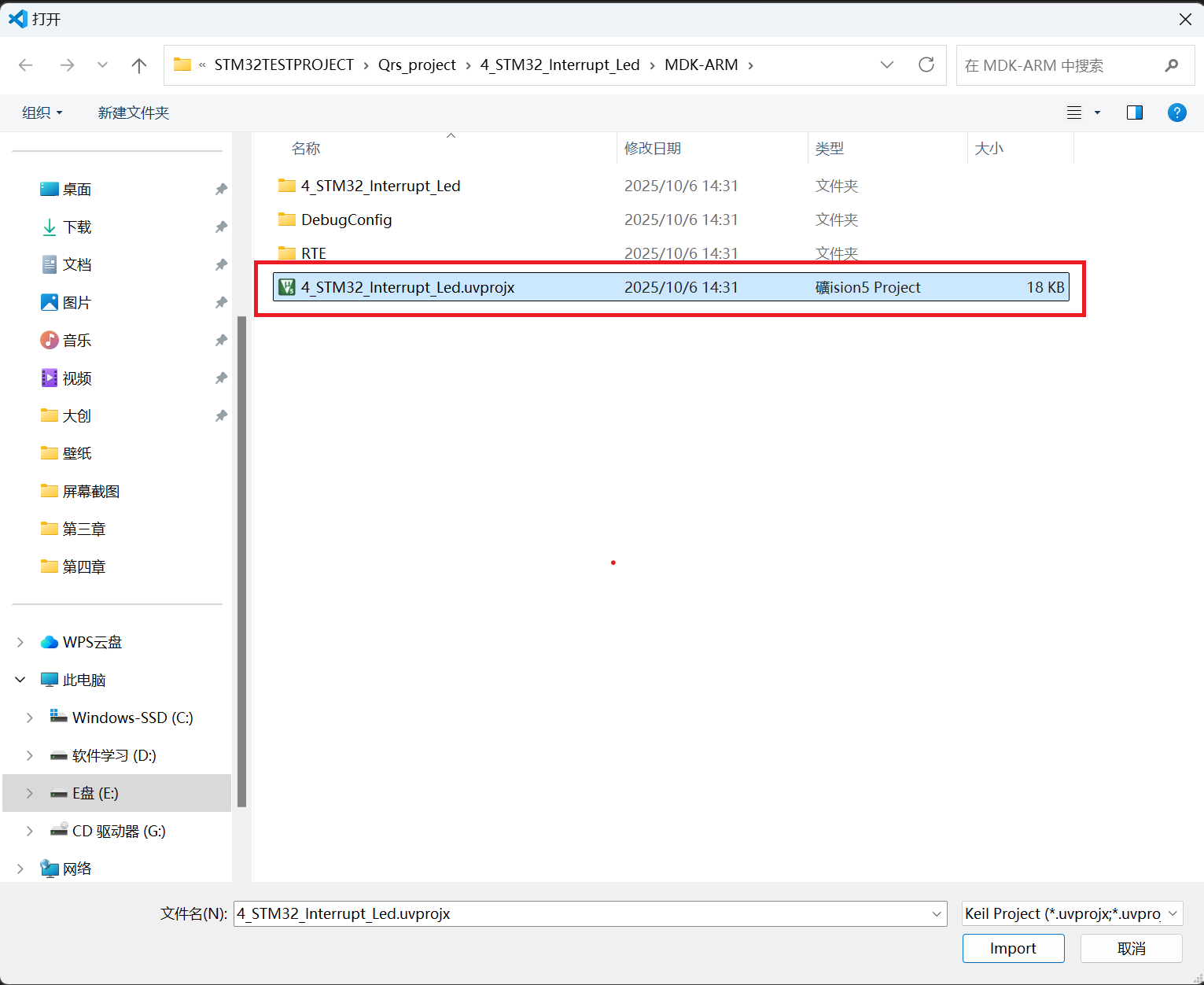The width and height of the screenshot is (1204, 985).
Task: Open 下载 in the quick access list
Action: 77,227
